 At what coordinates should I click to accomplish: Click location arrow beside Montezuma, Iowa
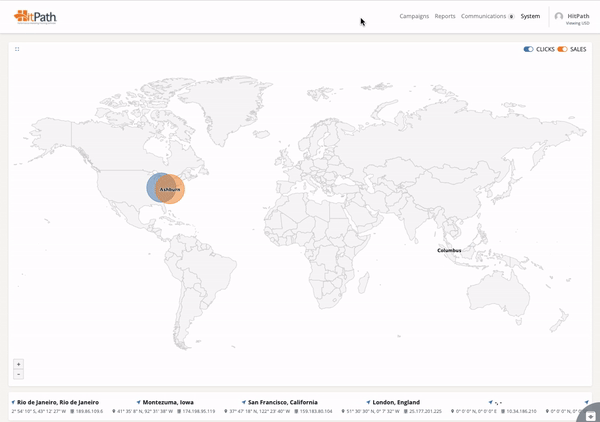pos(138,402)
